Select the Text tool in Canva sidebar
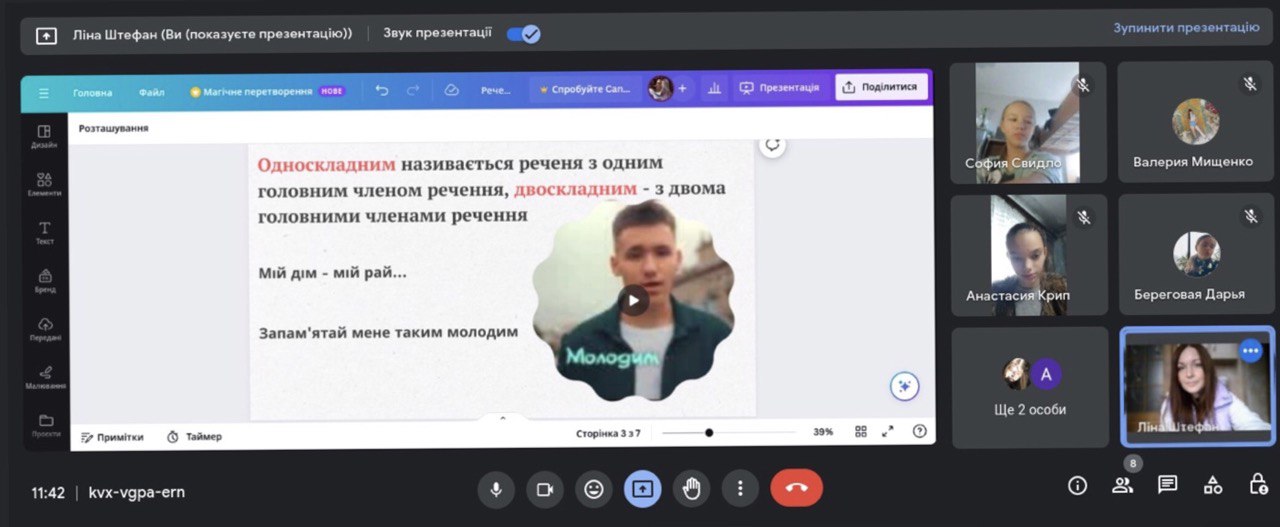This screenshot has height=527, width=1280. click(44, 232)
